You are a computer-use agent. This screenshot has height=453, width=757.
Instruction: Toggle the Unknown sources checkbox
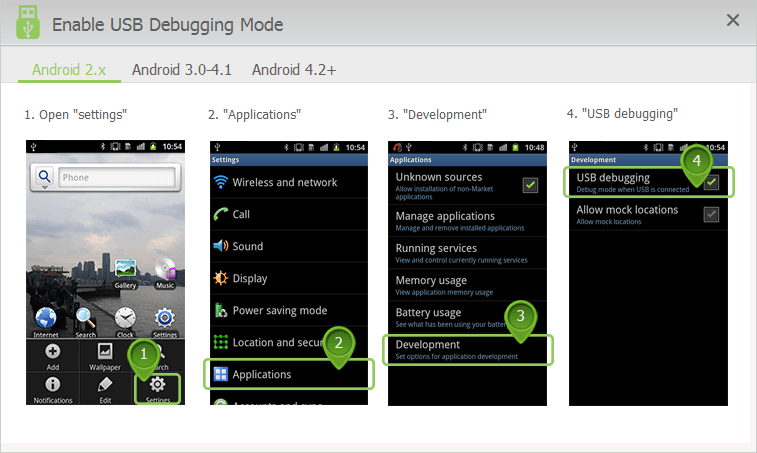[x=530, y=185]
